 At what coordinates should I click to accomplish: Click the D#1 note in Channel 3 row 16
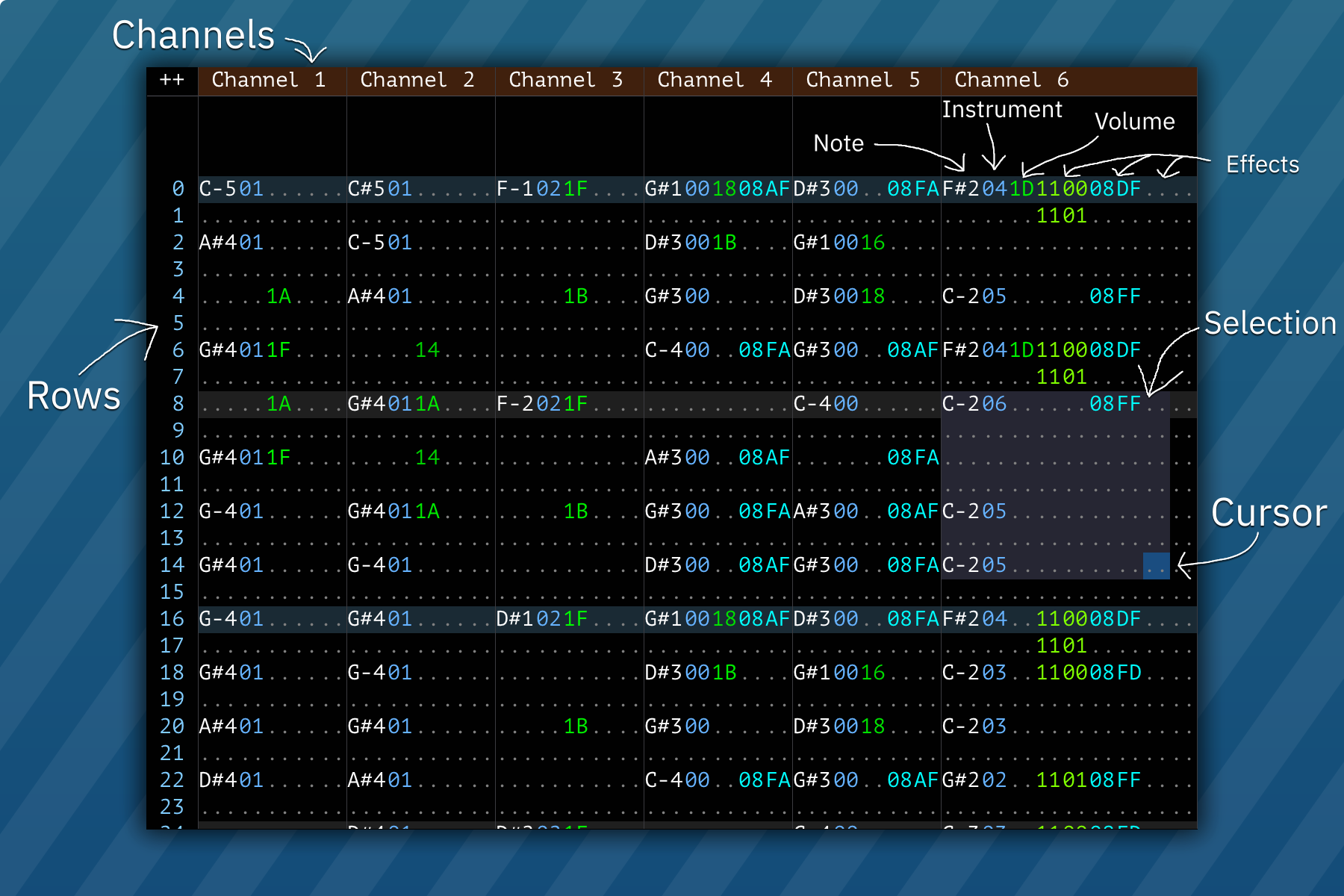click(515, 619)
